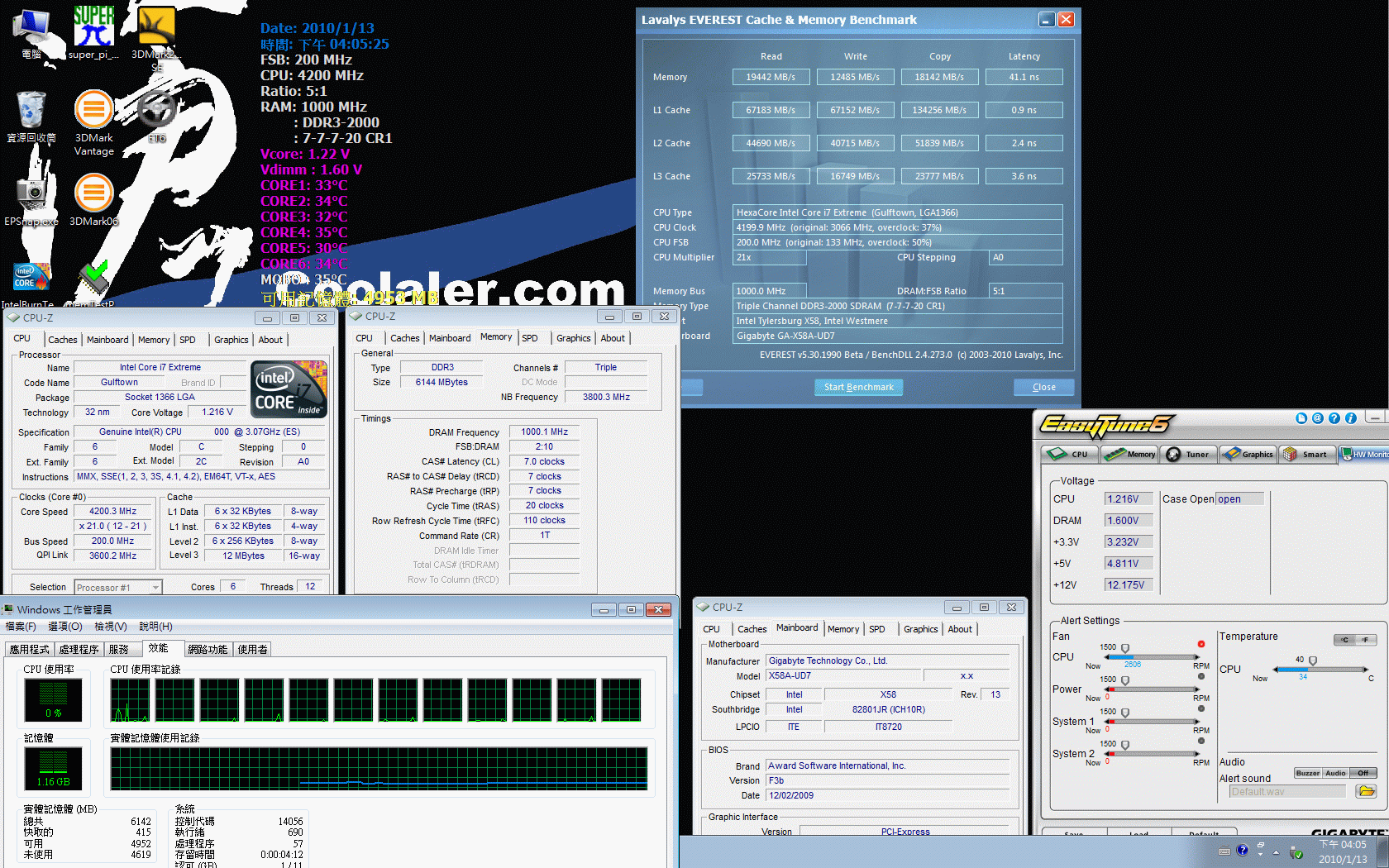Switch to Task Manager Users tab (使用者)
Screen dimensions: 1389x868
(253, 650)
